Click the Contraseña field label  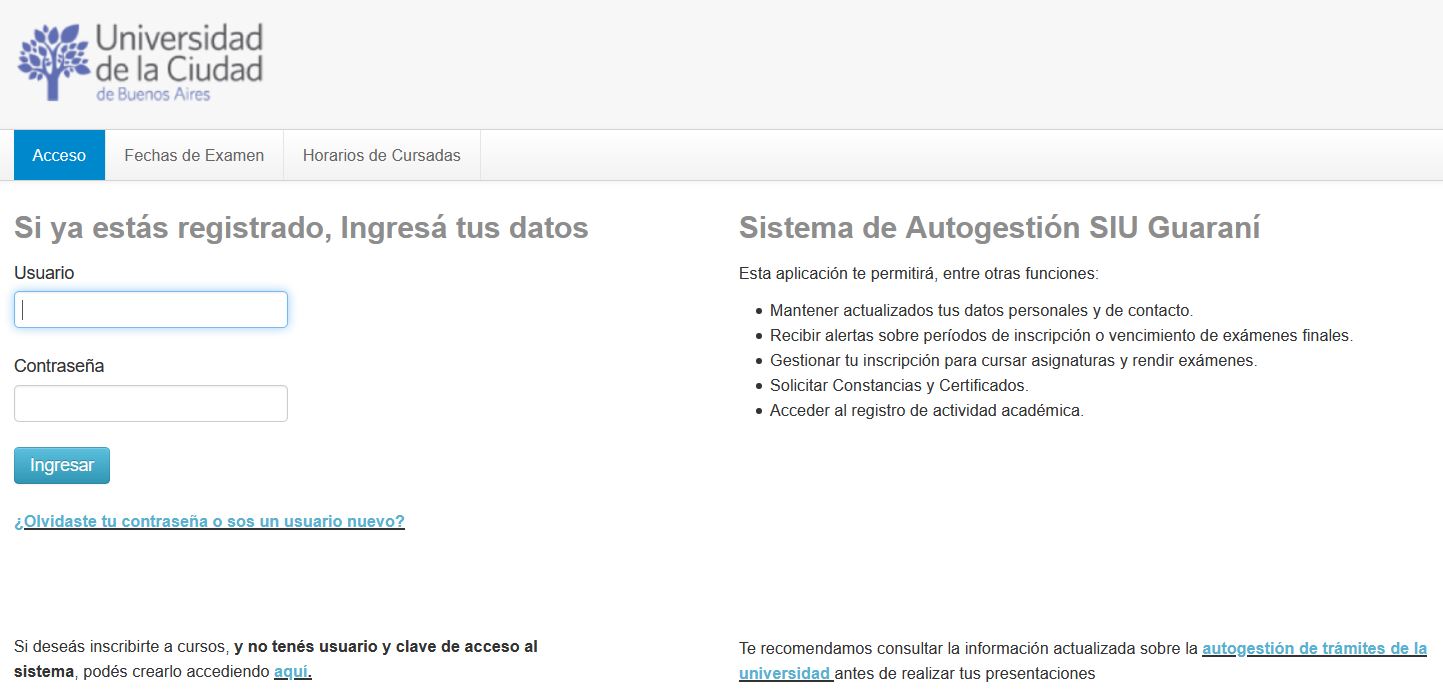point(54,365)
